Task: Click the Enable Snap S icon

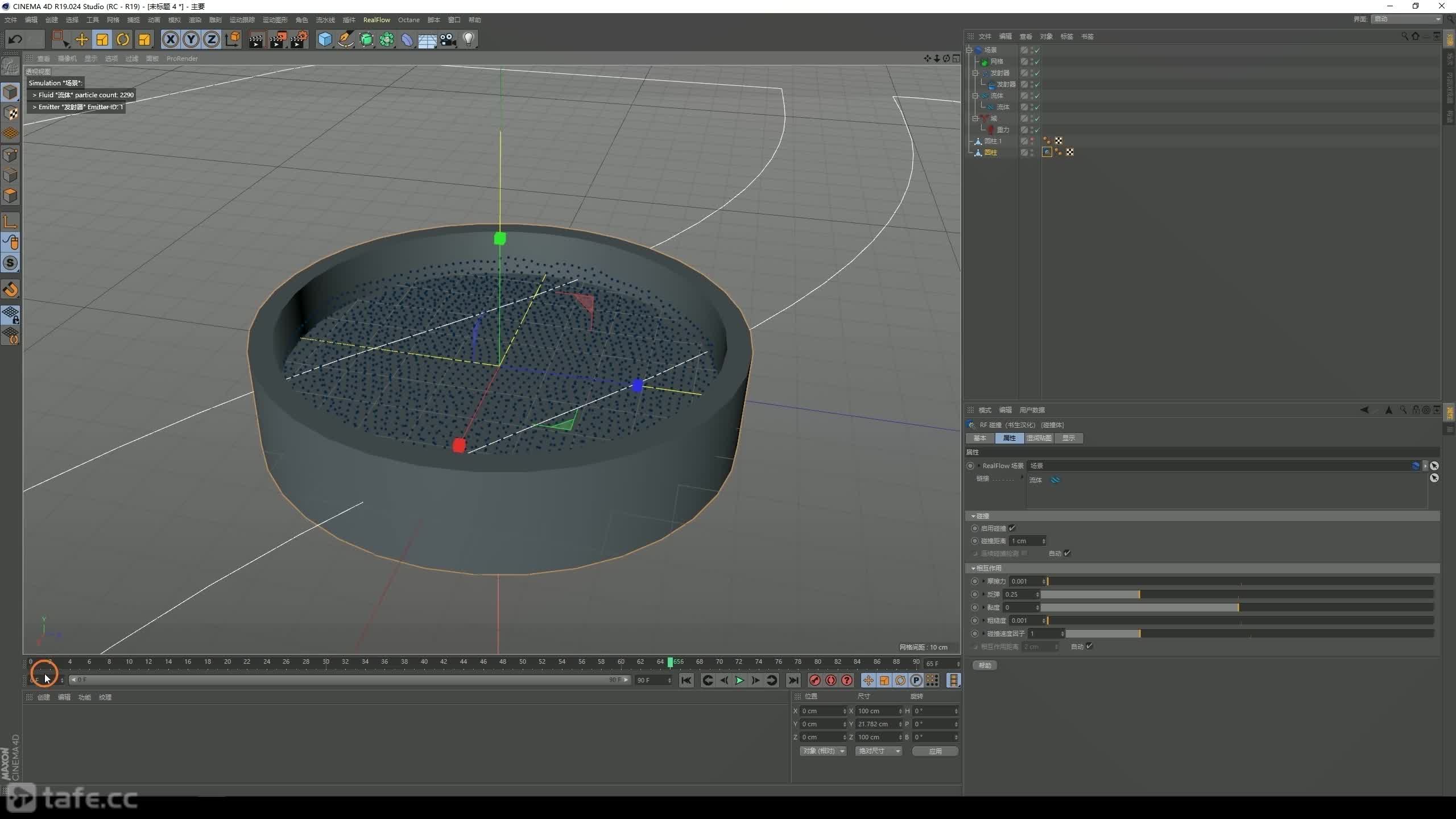Action: click(10, 263)
